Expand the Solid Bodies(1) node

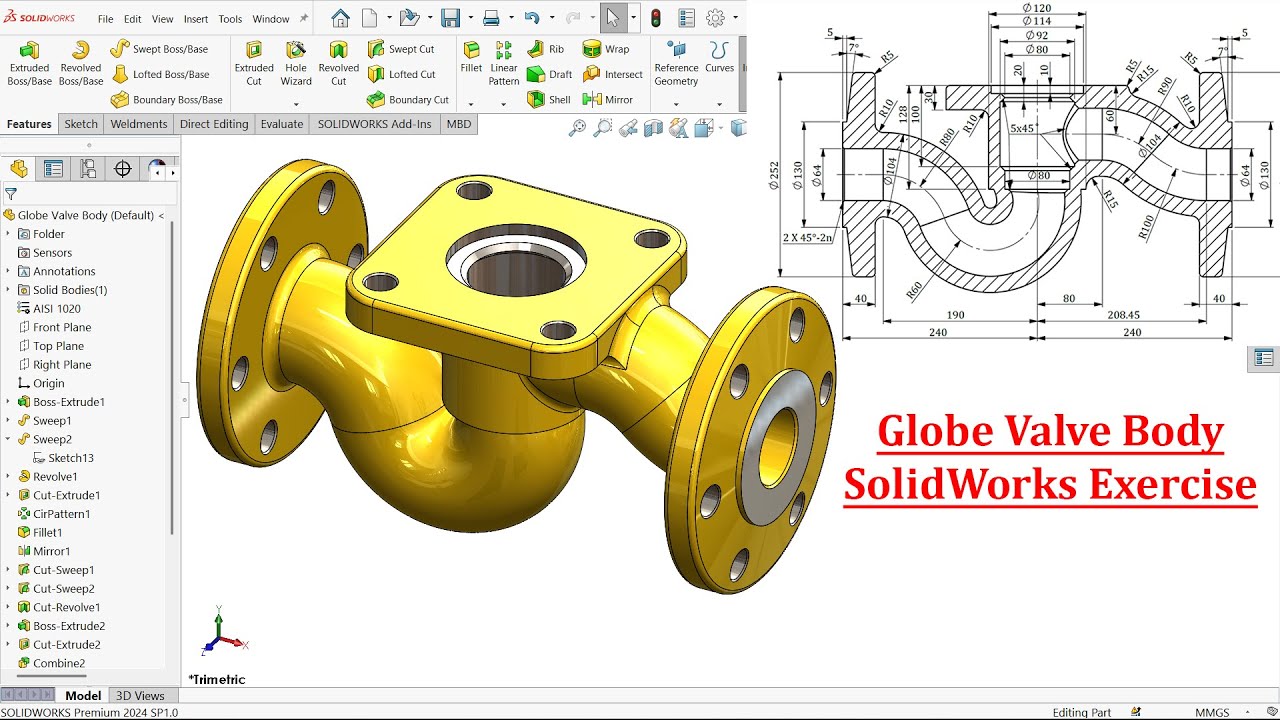tap(8, 290)
